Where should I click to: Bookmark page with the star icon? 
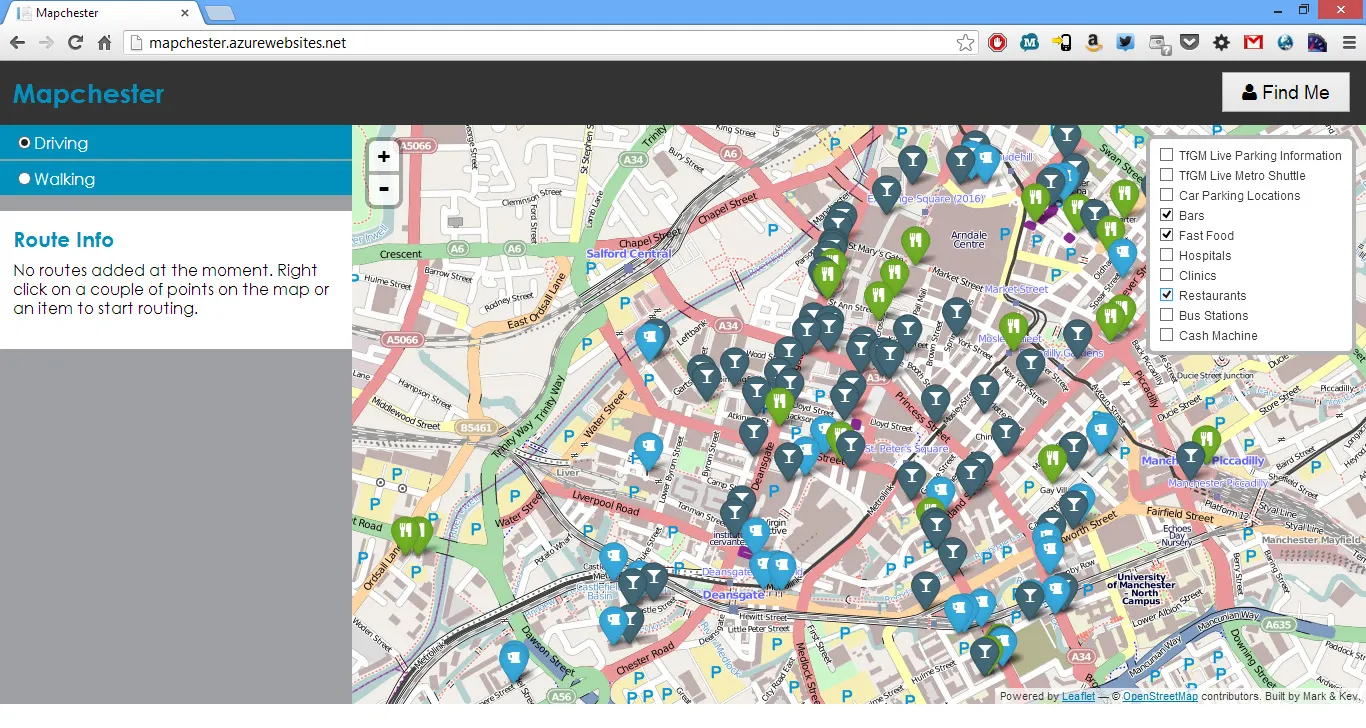coord(965,43)
